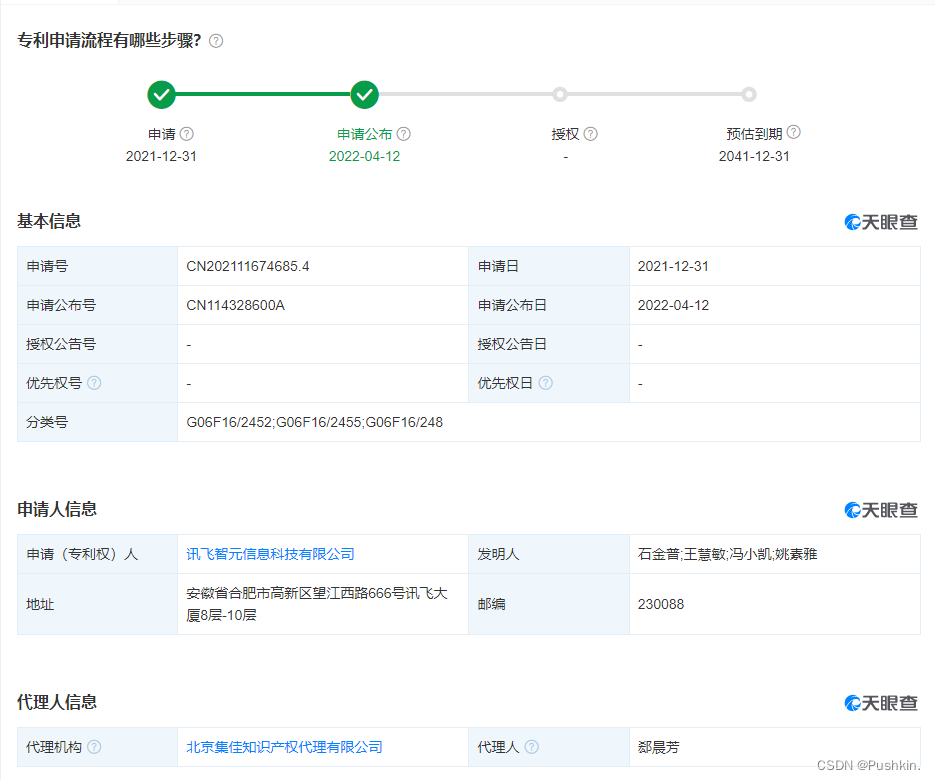The width and height of the screenshot is (935, 780).
Task: Open help icon beside 专利申请流程有哪些步骤 heading
Action: [216, 41]
